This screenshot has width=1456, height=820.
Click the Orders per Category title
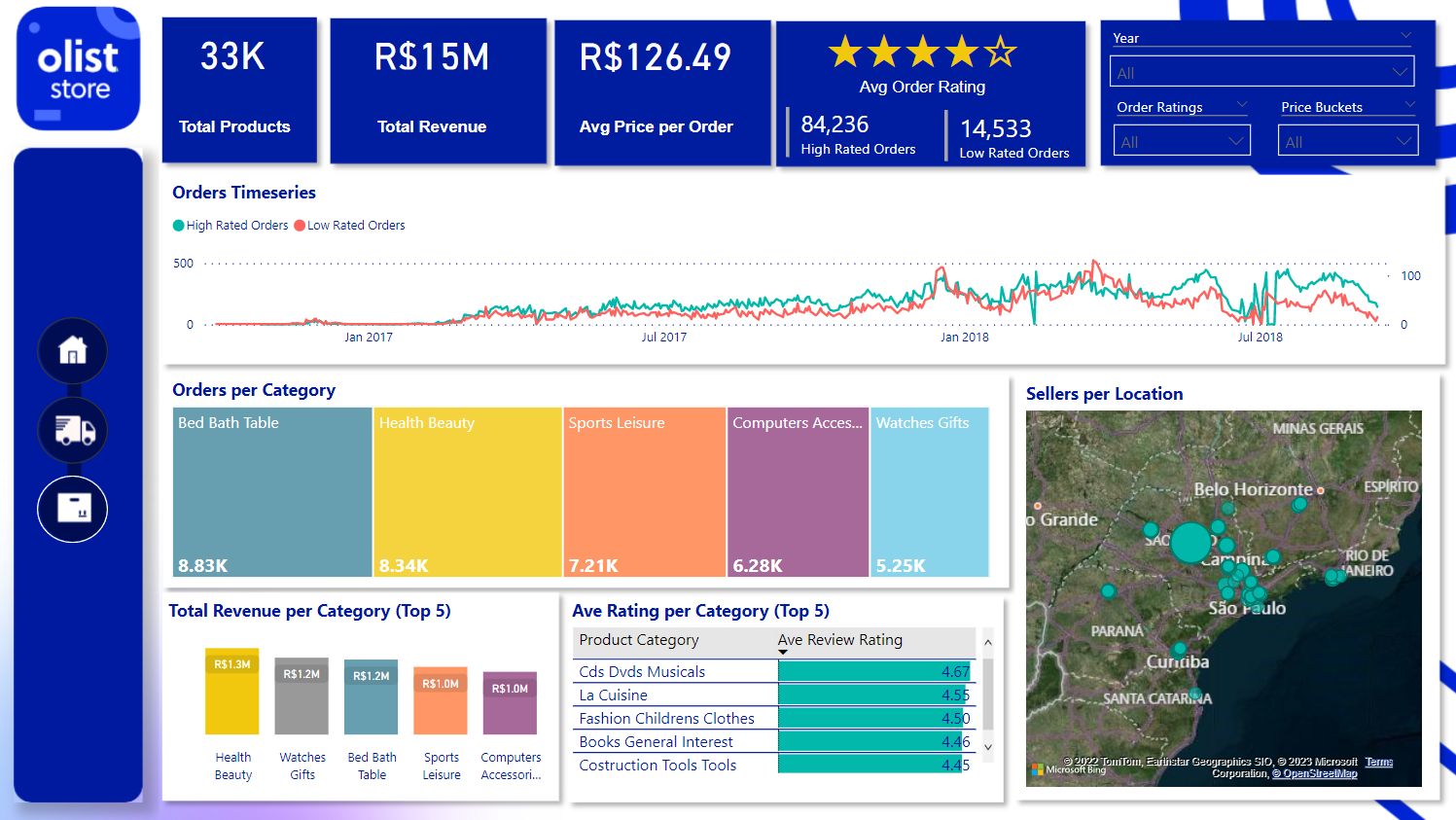pos(254,390)
